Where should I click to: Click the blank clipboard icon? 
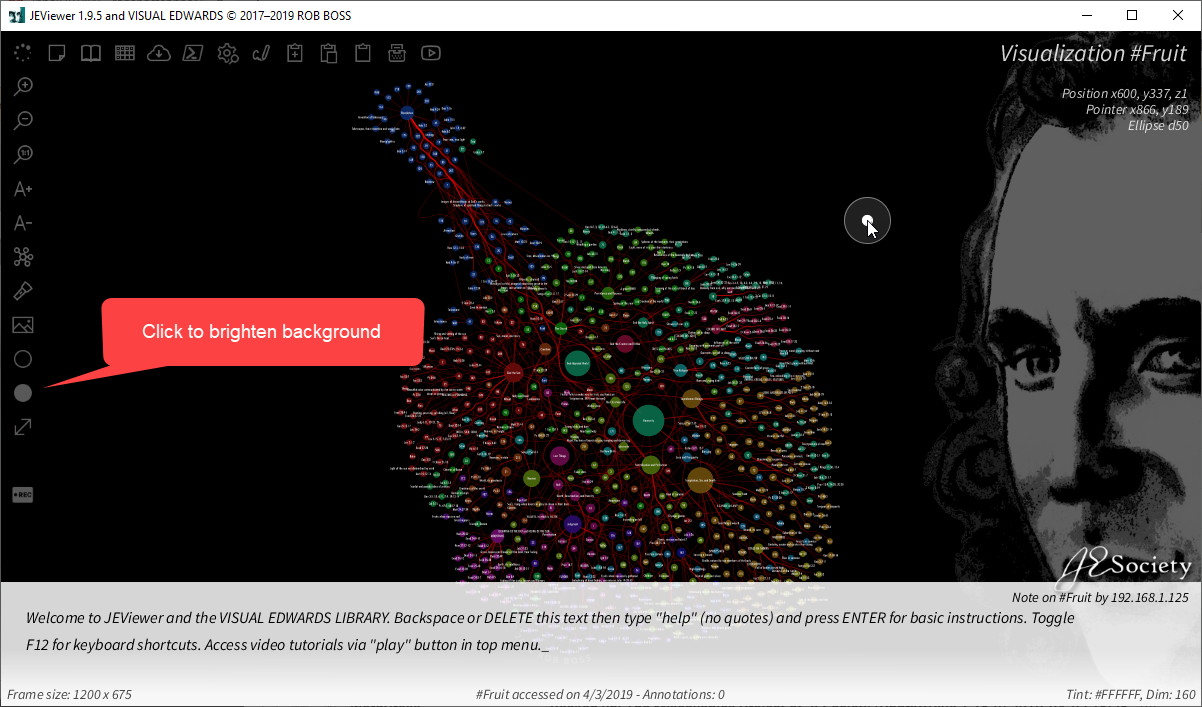pyautogui.click(x=363, y=53)
